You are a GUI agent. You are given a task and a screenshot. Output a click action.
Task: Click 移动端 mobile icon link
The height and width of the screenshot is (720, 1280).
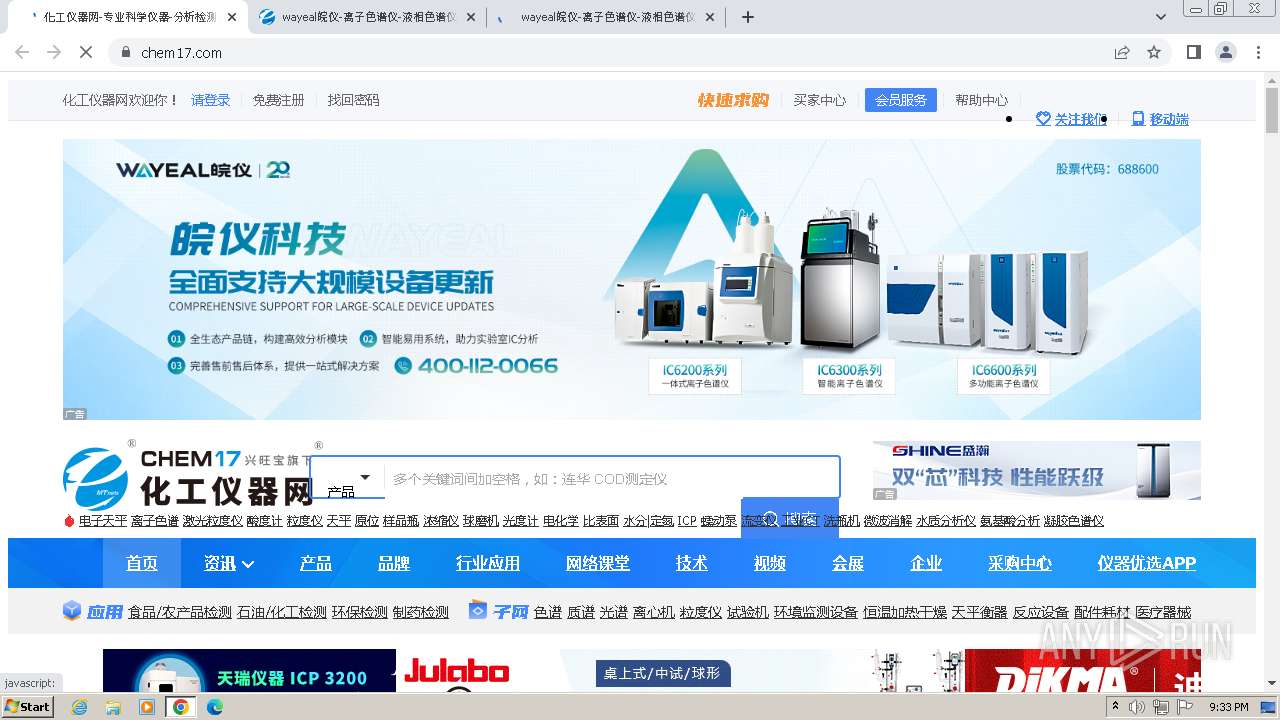tap(1160, 119)
